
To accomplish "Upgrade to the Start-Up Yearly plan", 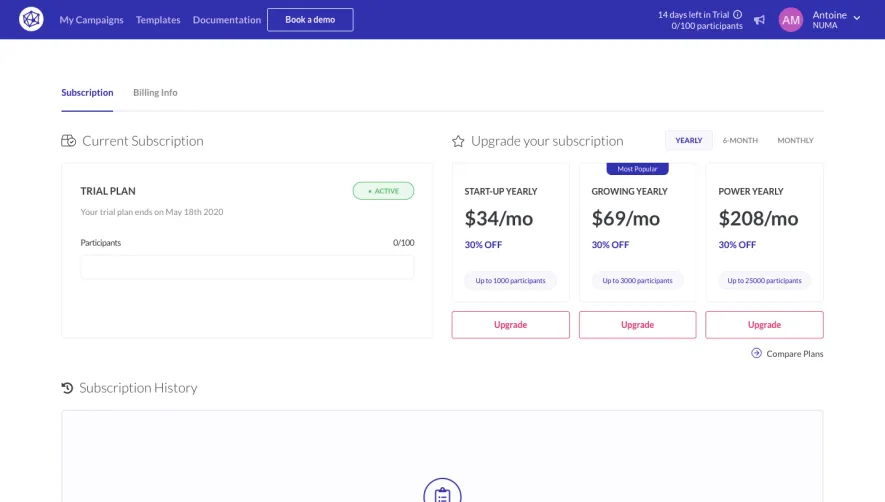I will [510, 325].
